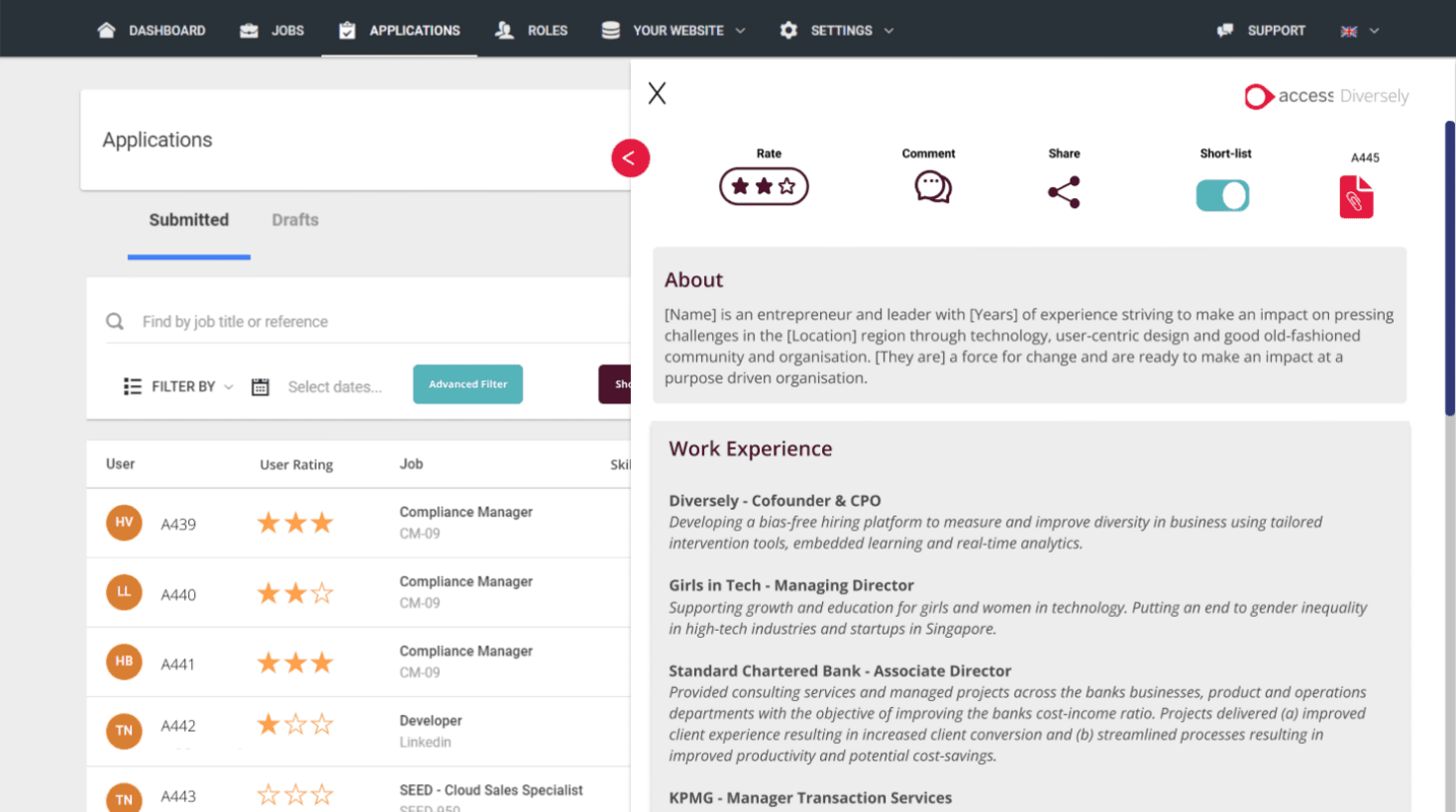1456x812 pixels.
Task: Click the Select dates field
Action: pos(335,387)
